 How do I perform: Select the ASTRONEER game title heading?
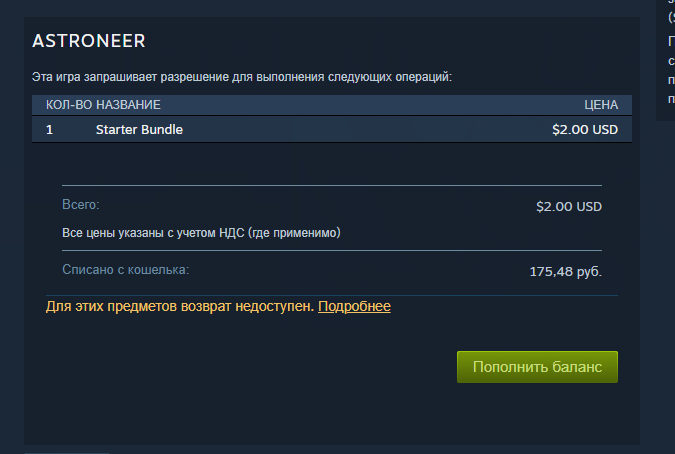(89, 41)
